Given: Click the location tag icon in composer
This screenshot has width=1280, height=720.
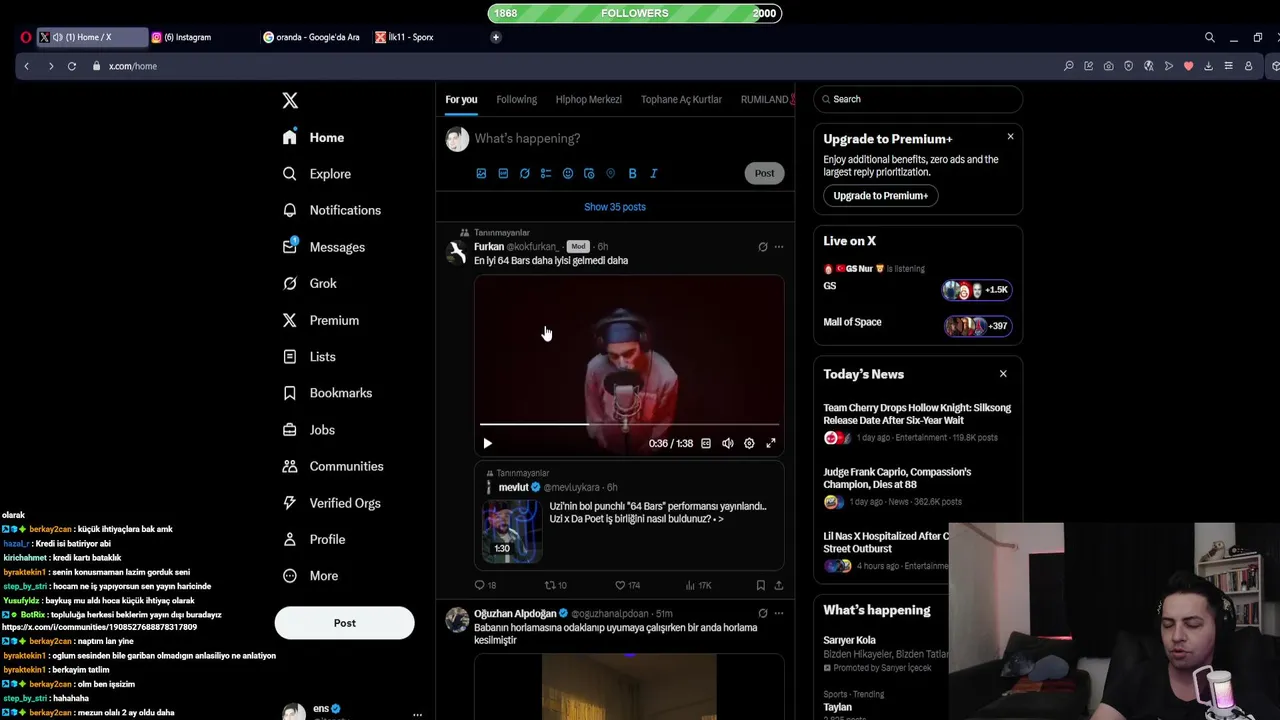Looking at the screenshot, I should 611,173.
